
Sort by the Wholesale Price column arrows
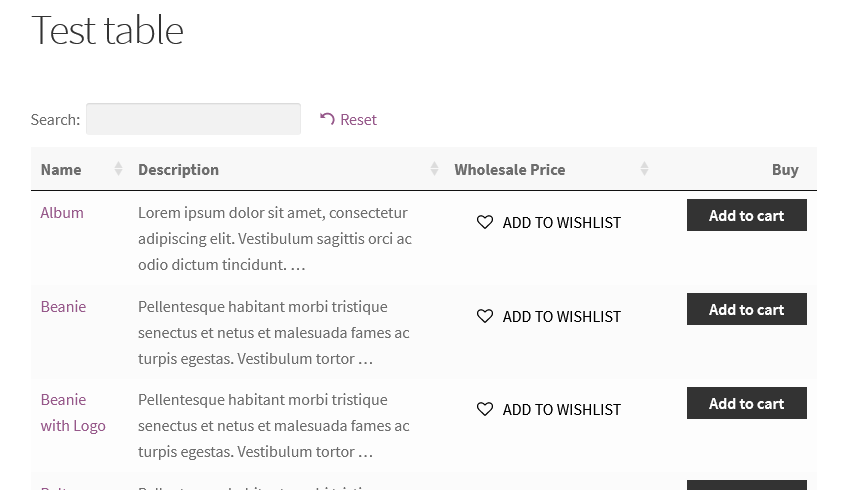(644, 169)
